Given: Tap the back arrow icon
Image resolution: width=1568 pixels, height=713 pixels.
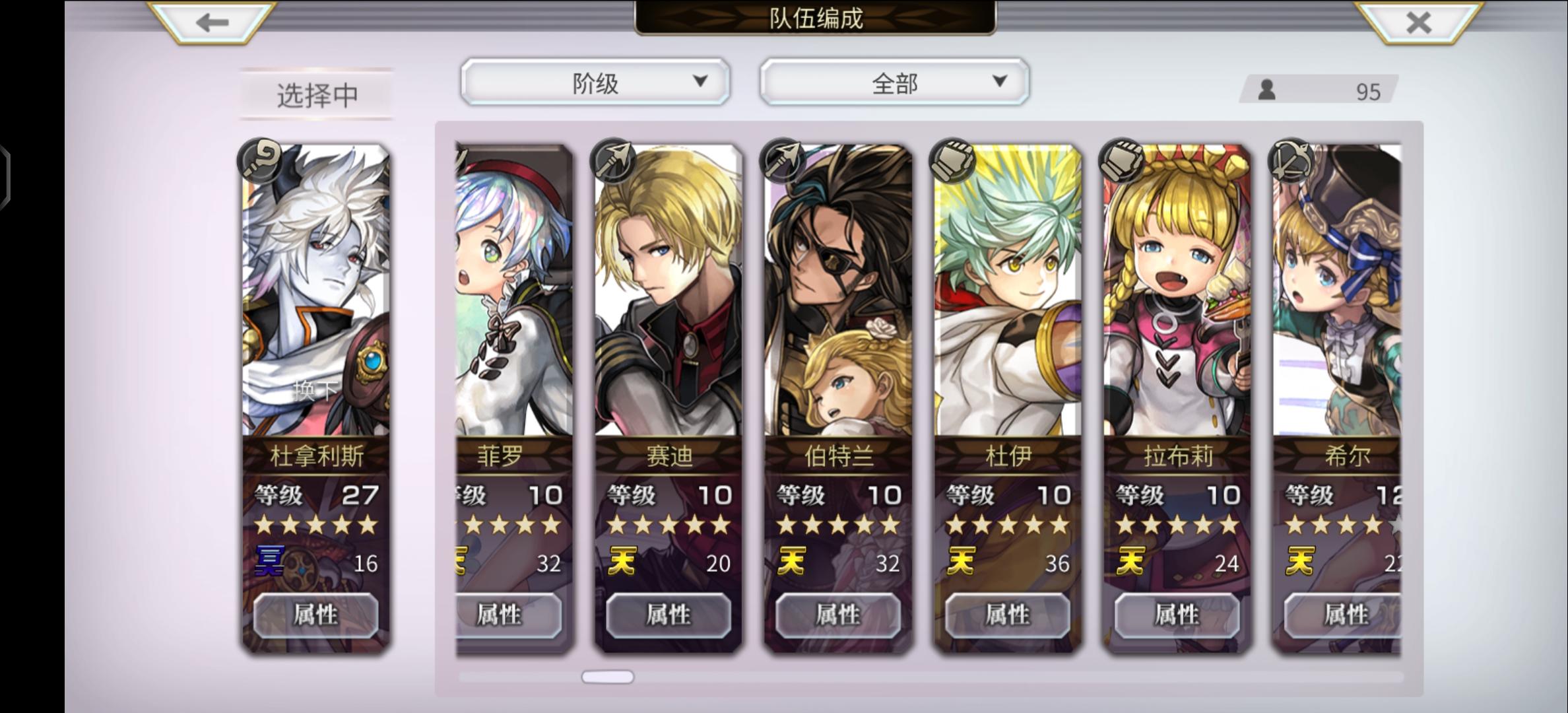Looking at the screenshot, I should pos(212,22).
